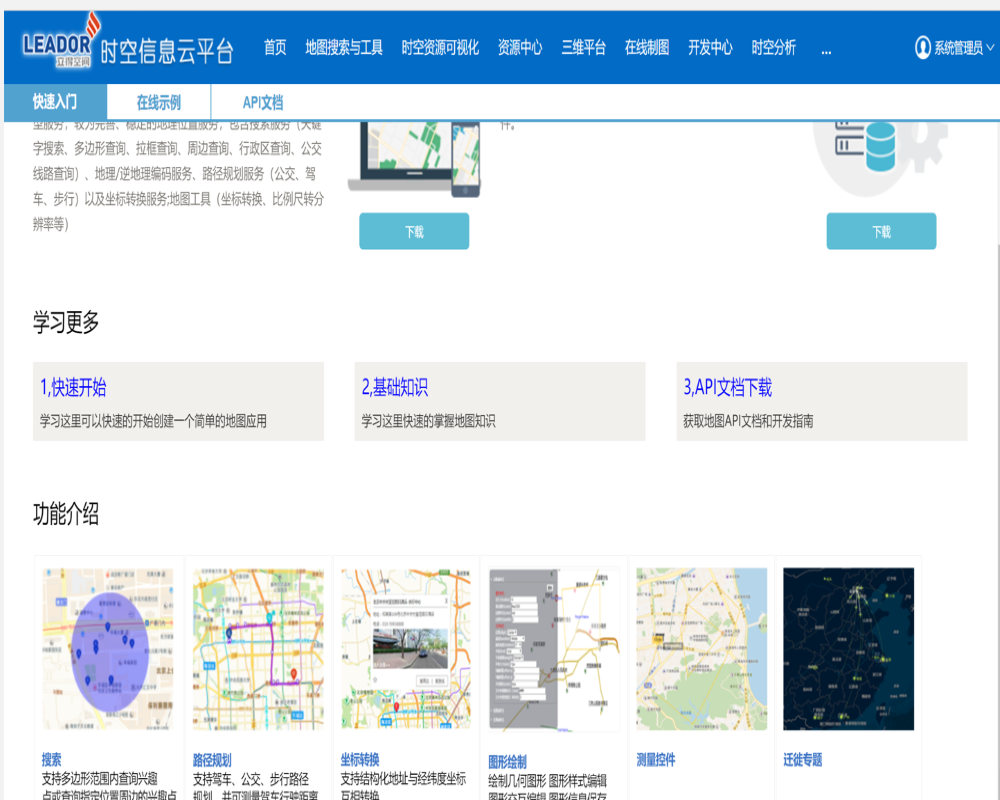
Task: Switch to the API文档 tab
Action: tap(263, 102)
